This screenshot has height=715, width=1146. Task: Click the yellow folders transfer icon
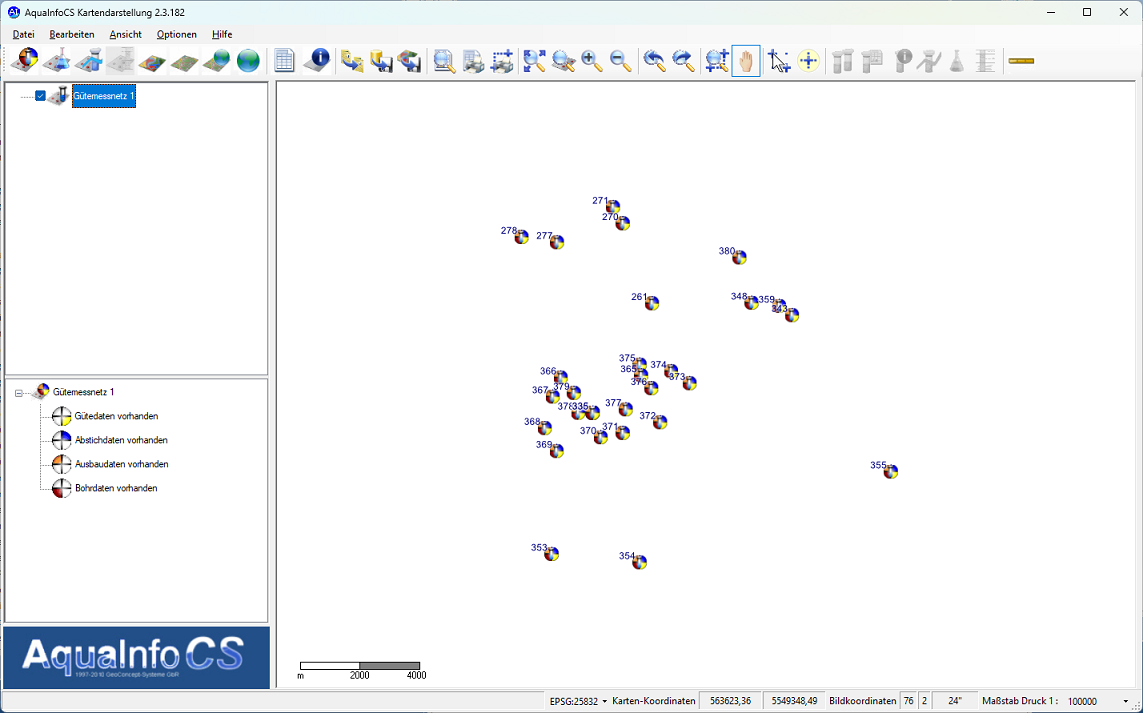(353, 61)
